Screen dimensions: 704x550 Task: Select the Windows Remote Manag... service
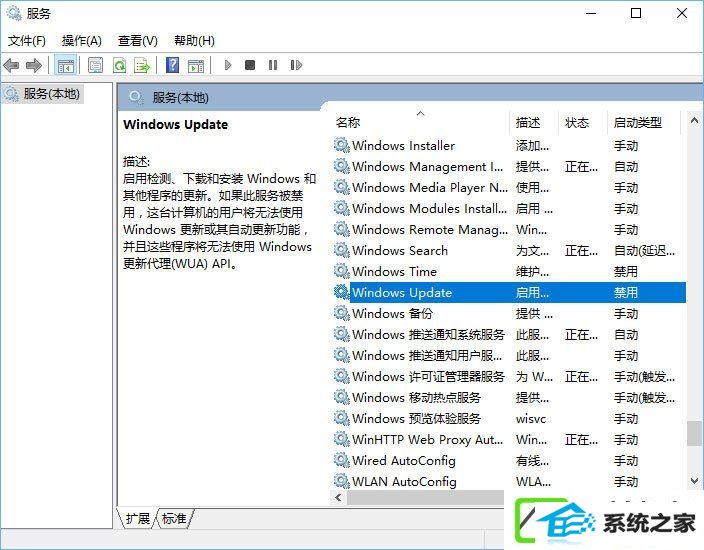coord(430,230)
